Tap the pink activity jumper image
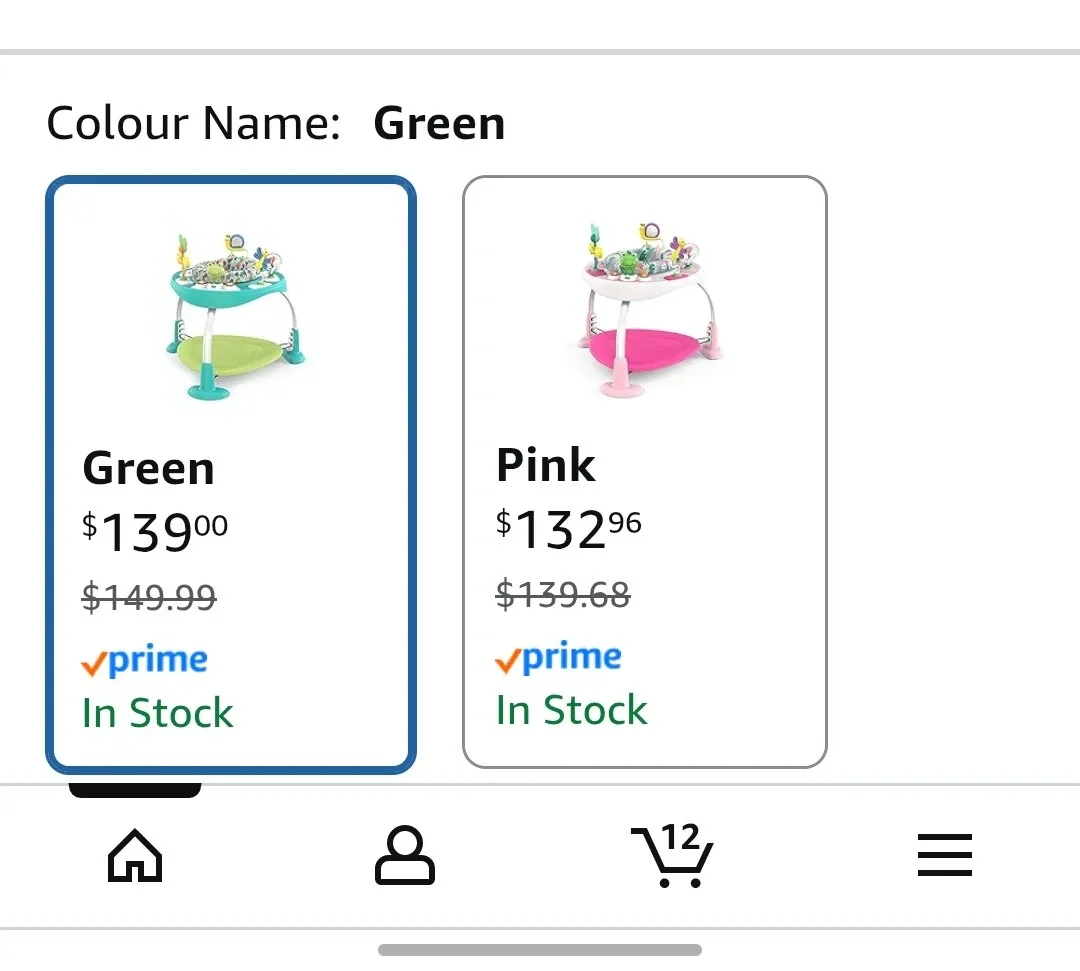The height and width of the screenshot is (971, 1080). tap(646, 309)
